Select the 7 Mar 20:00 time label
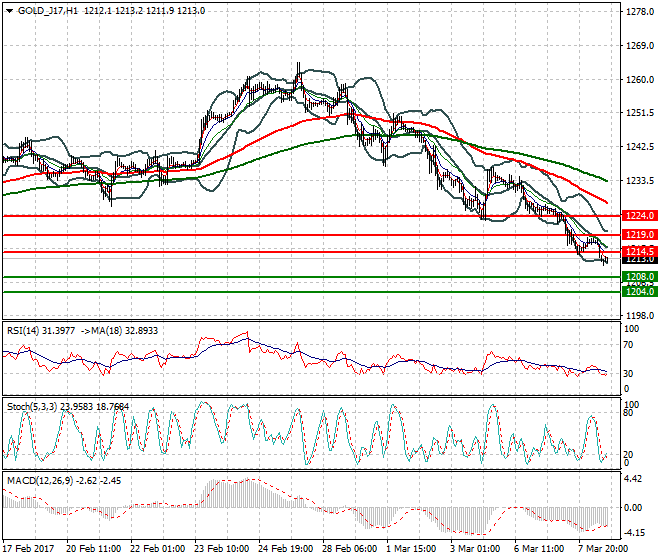 [x=603, y=549]
